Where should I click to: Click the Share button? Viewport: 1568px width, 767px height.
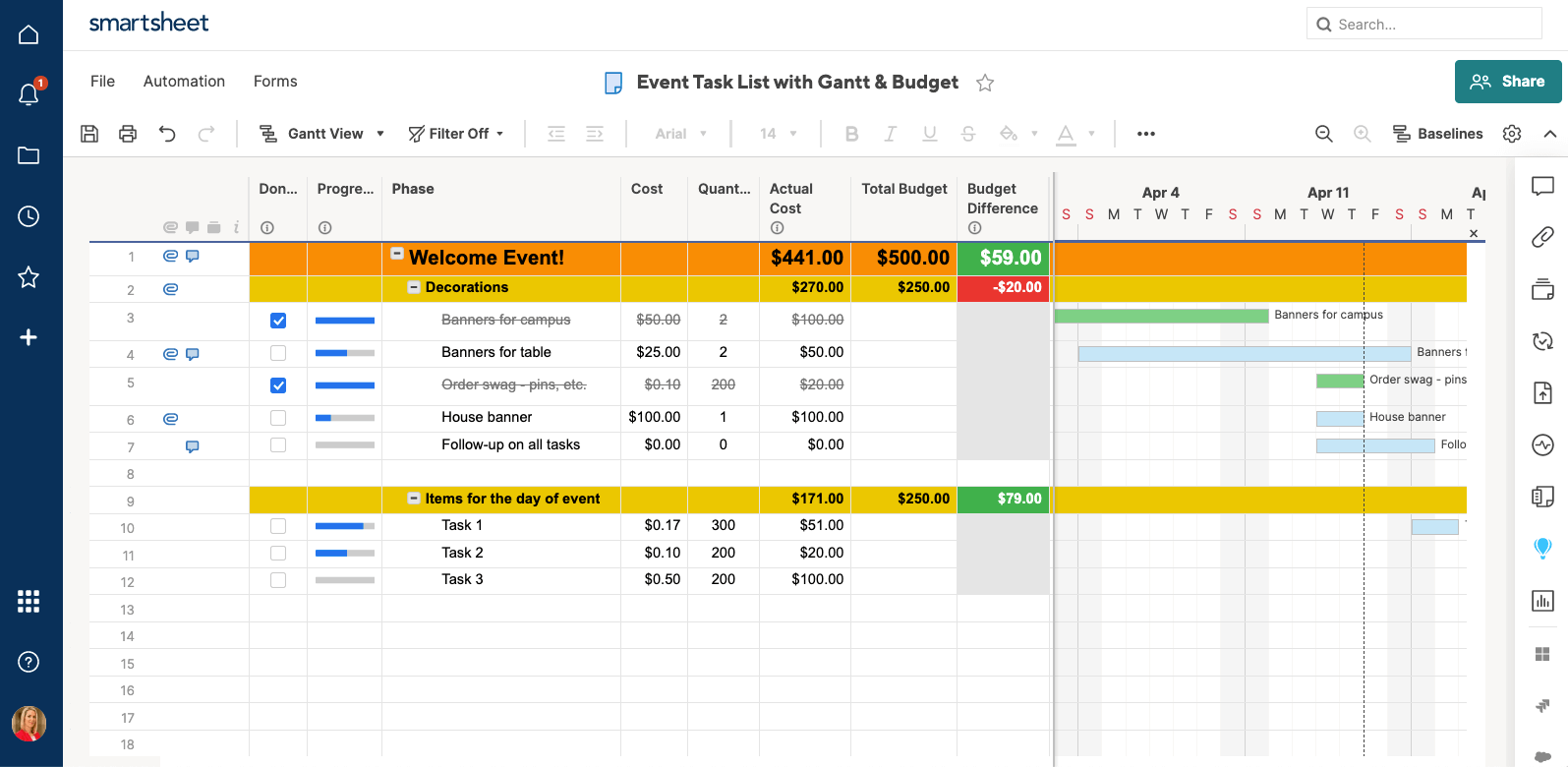click(x=1507, y=82)
